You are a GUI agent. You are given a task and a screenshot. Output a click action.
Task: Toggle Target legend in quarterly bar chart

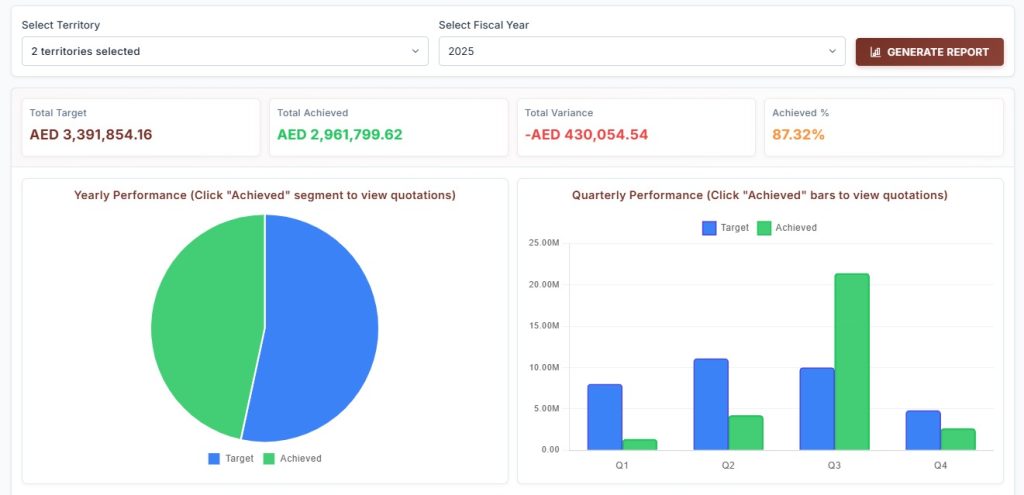coord(726,228)
